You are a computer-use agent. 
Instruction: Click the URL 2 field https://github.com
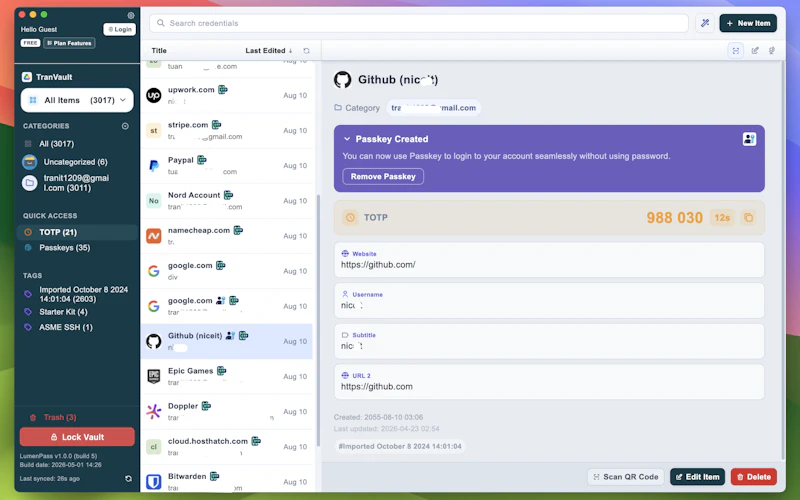549,382
